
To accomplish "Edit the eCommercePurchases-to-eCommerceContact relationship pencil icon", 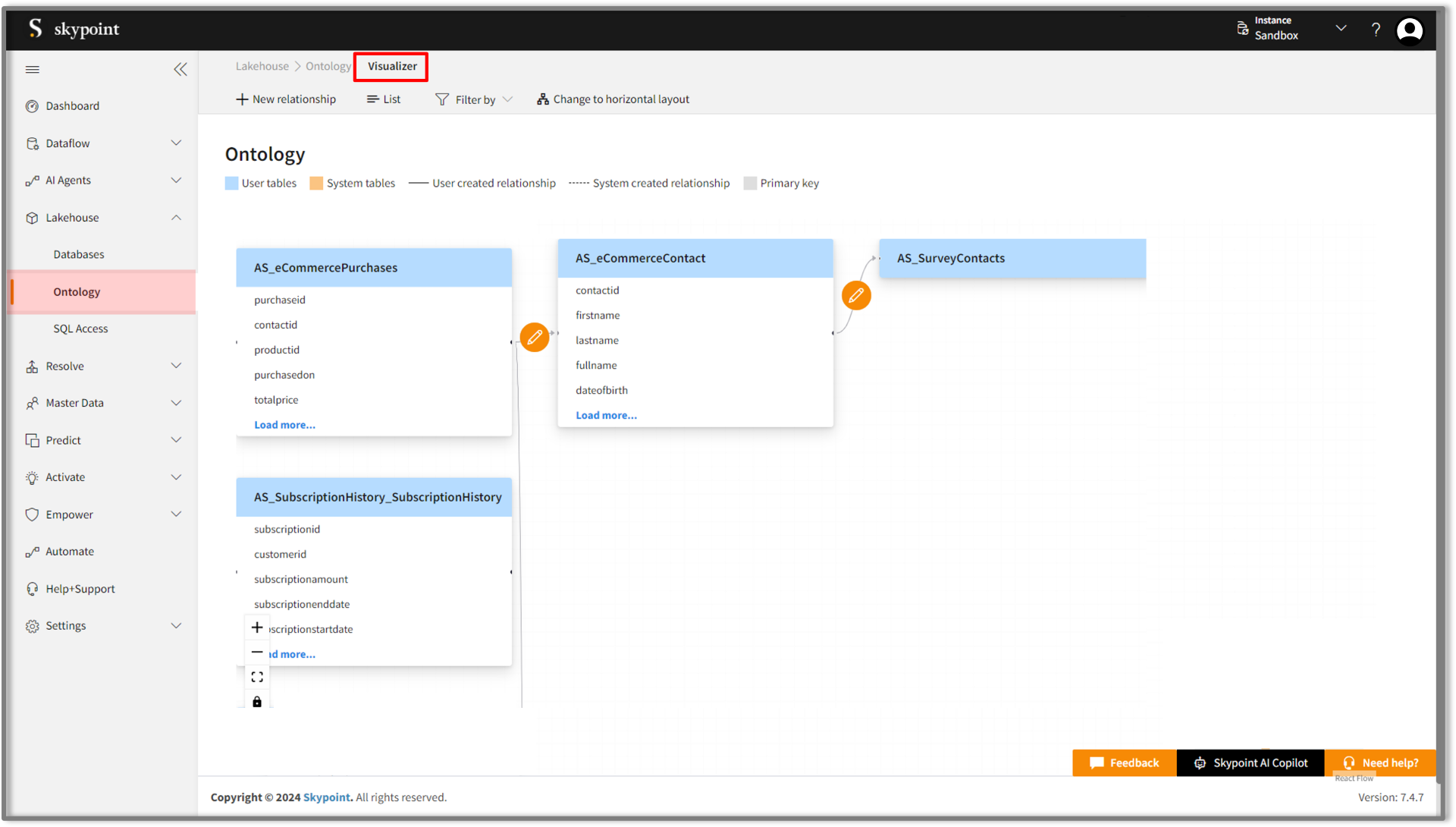I will [535, 337].
